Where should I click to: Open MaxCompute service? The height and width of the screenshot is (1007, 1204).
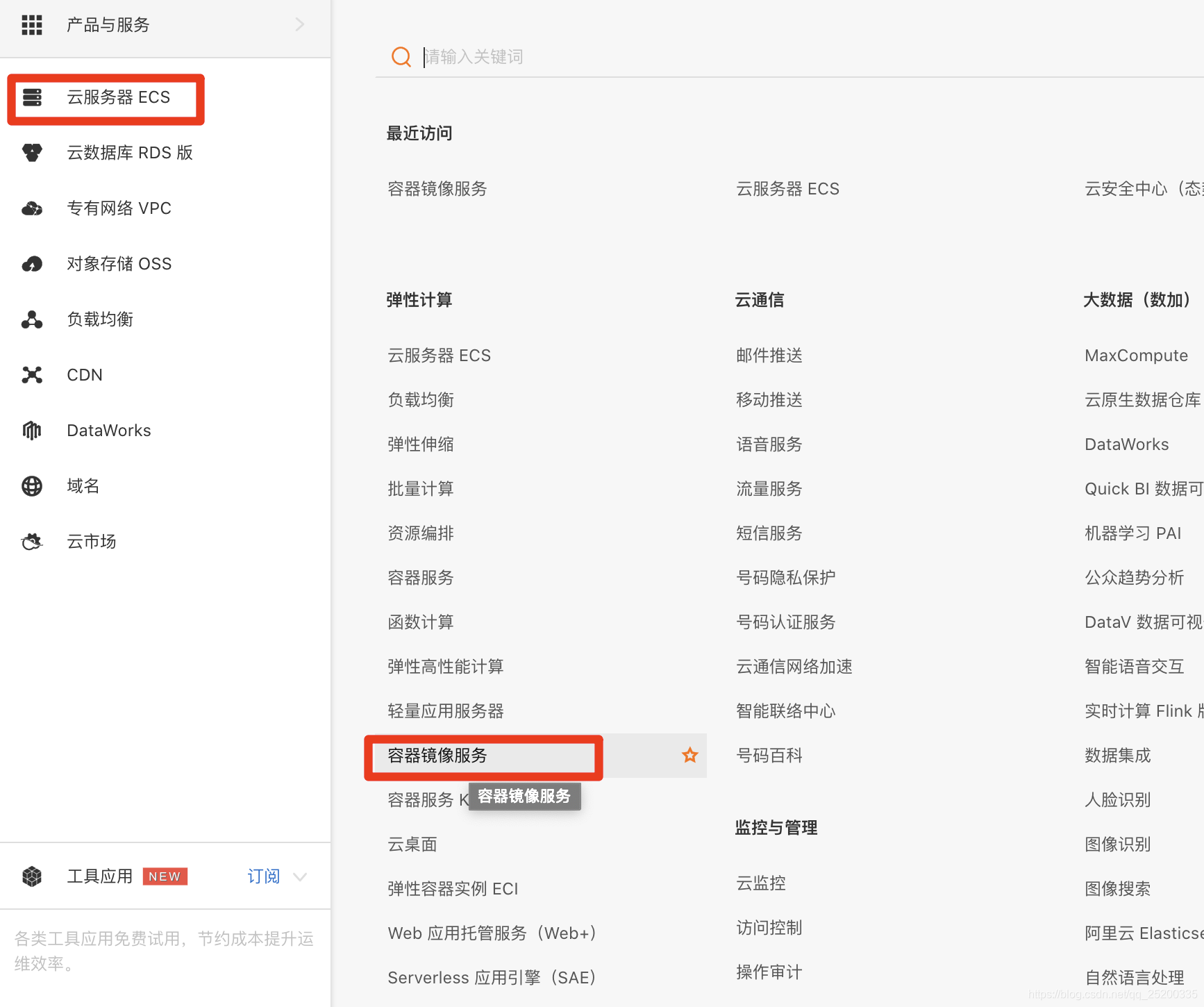click(x=1137, y=356)
